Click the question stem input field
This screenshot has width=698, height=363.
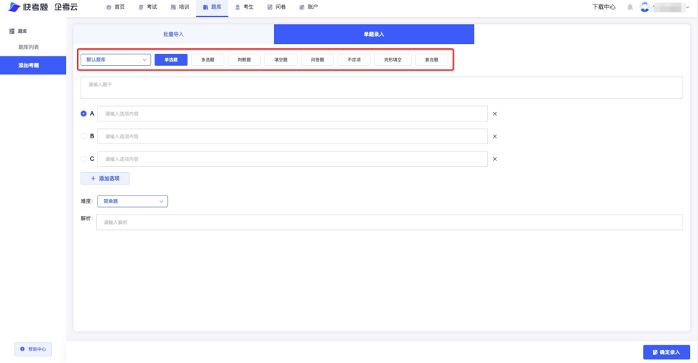pos(381,87)
